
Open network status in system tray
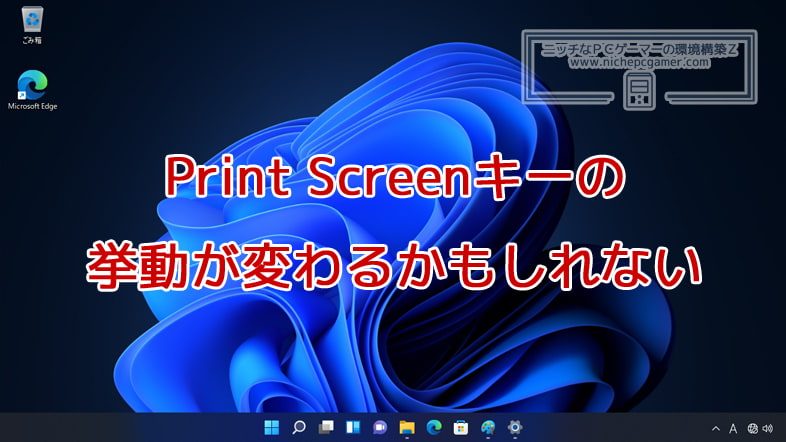point(752,428)
